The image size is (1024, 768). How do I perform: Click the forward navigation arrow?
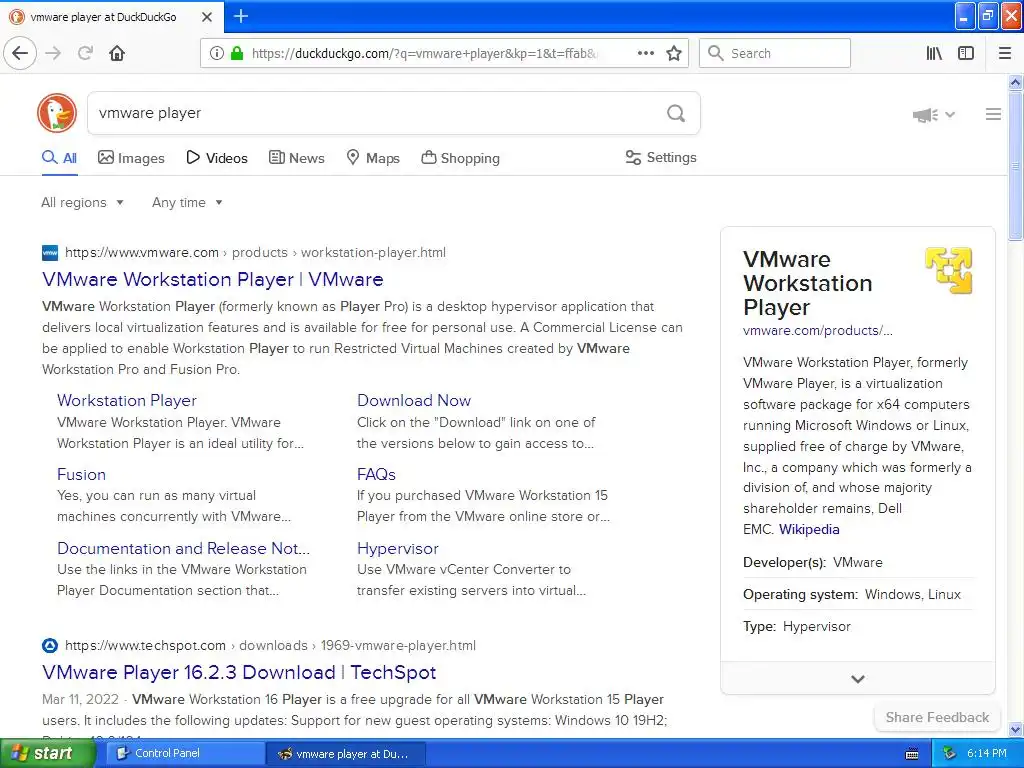(53, 53)
